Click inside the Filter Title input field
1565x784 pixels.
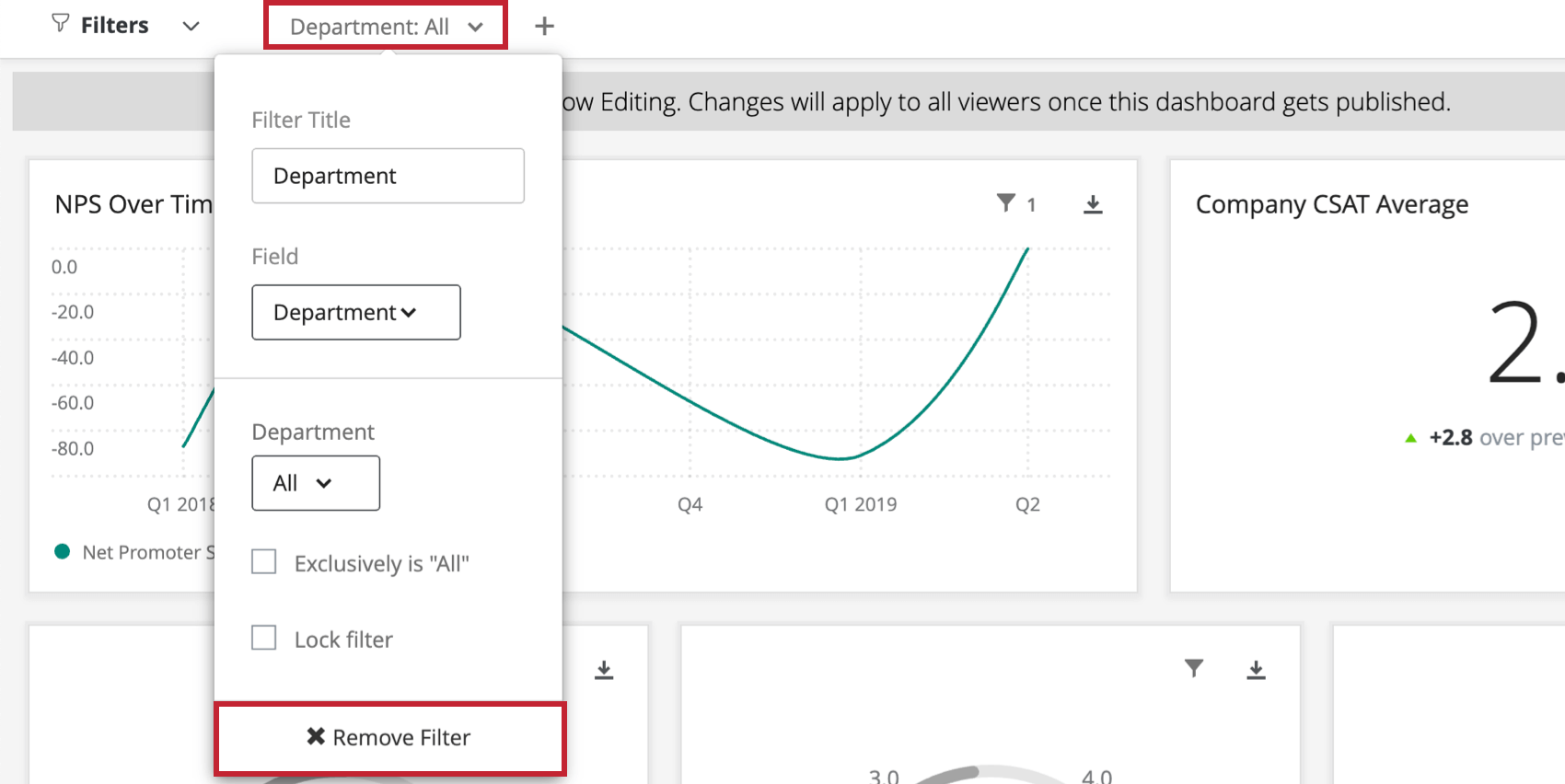coord(387,175)
